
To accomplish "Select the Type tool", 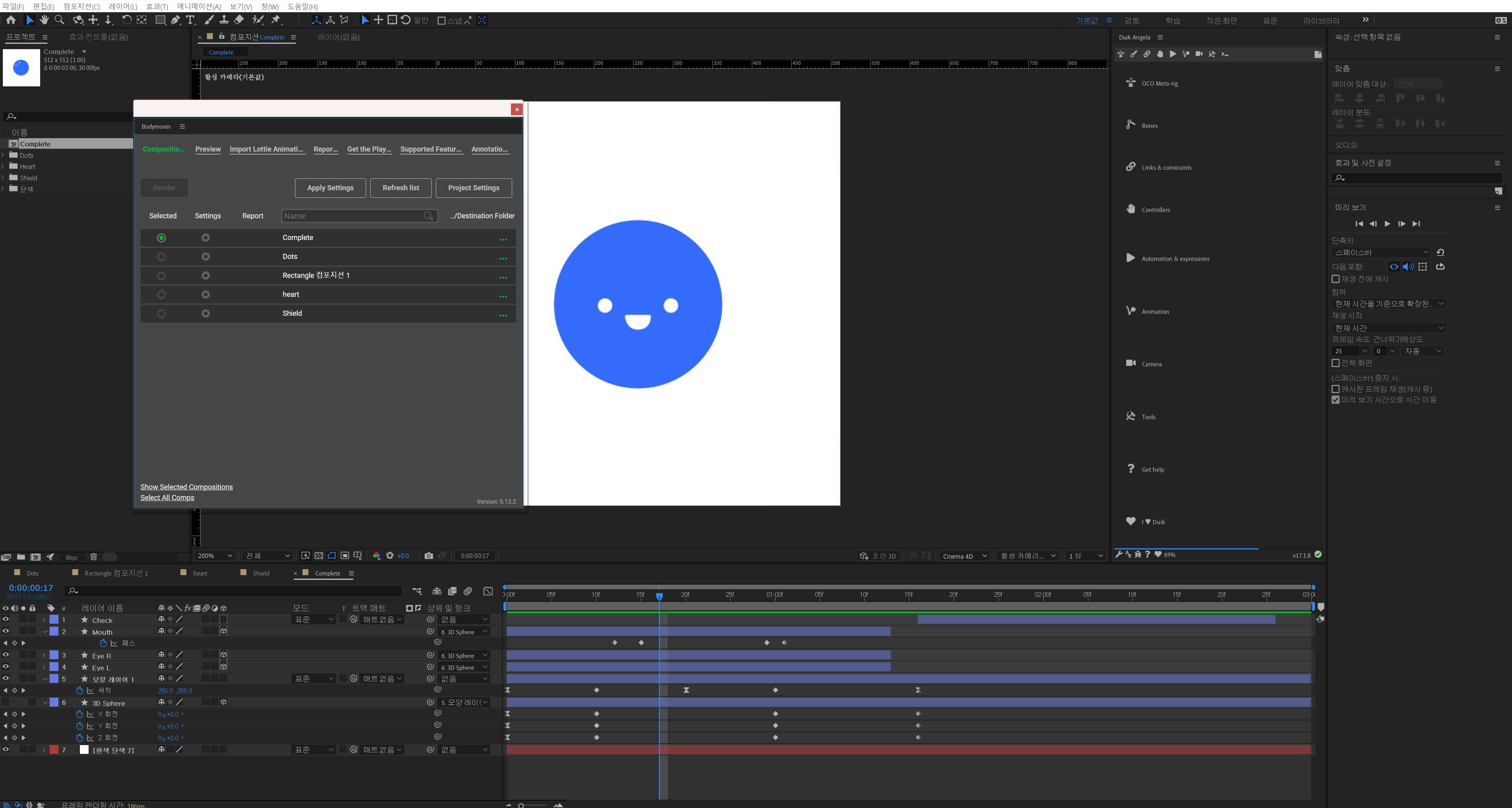I will [190, 20].
